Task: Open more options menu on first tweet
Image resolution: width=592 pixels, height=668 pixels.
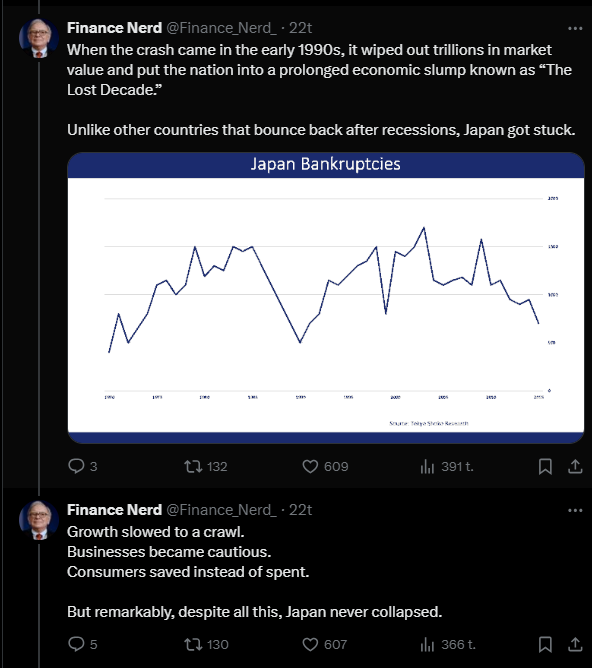Action: (x=575, y=29)
